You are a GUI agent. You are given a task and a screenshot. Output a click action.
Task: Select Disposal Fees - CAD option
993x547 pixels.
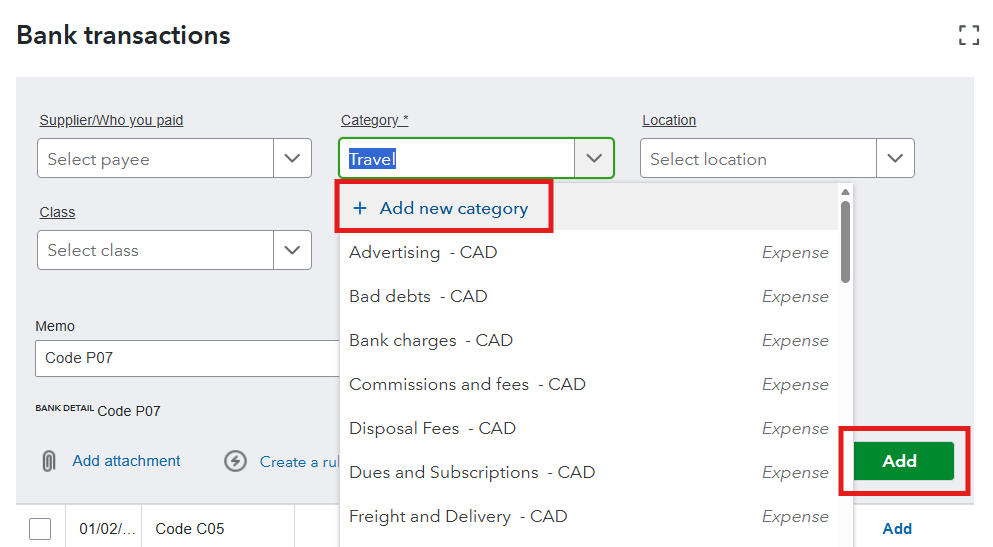tap(432, 428)
